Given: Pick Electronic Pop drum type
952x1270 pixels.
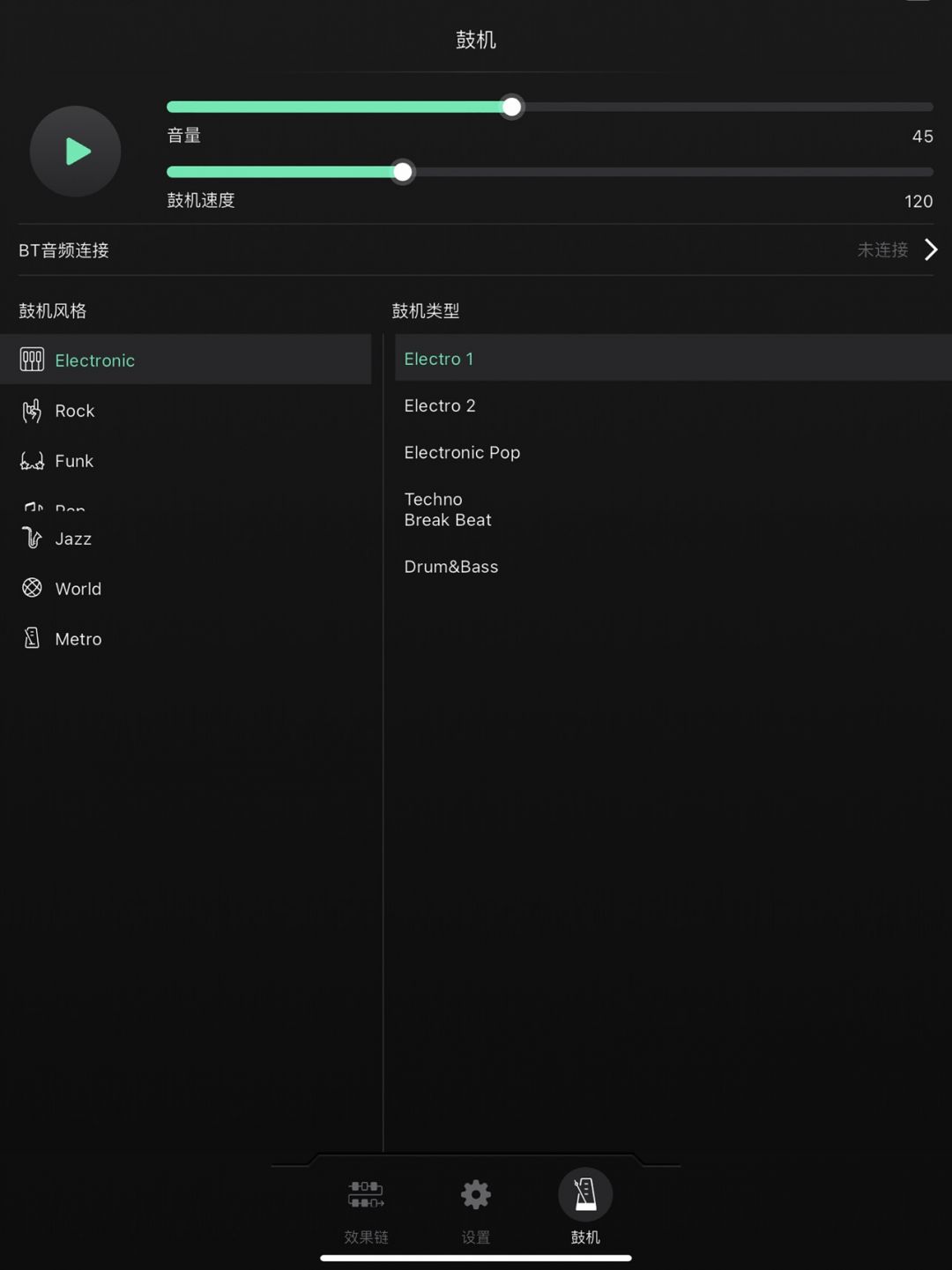Looking at the screenshot, I should click(x=462, y=452).
